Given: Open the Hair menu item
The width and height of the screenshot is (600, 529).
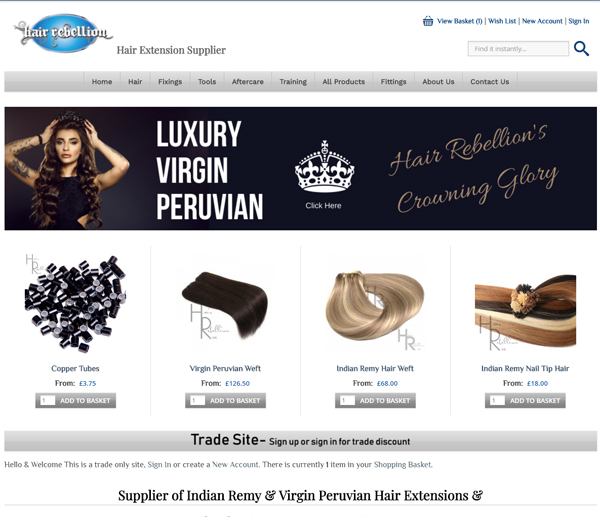Looking at the screenshot, I should [x=135, y=82].
